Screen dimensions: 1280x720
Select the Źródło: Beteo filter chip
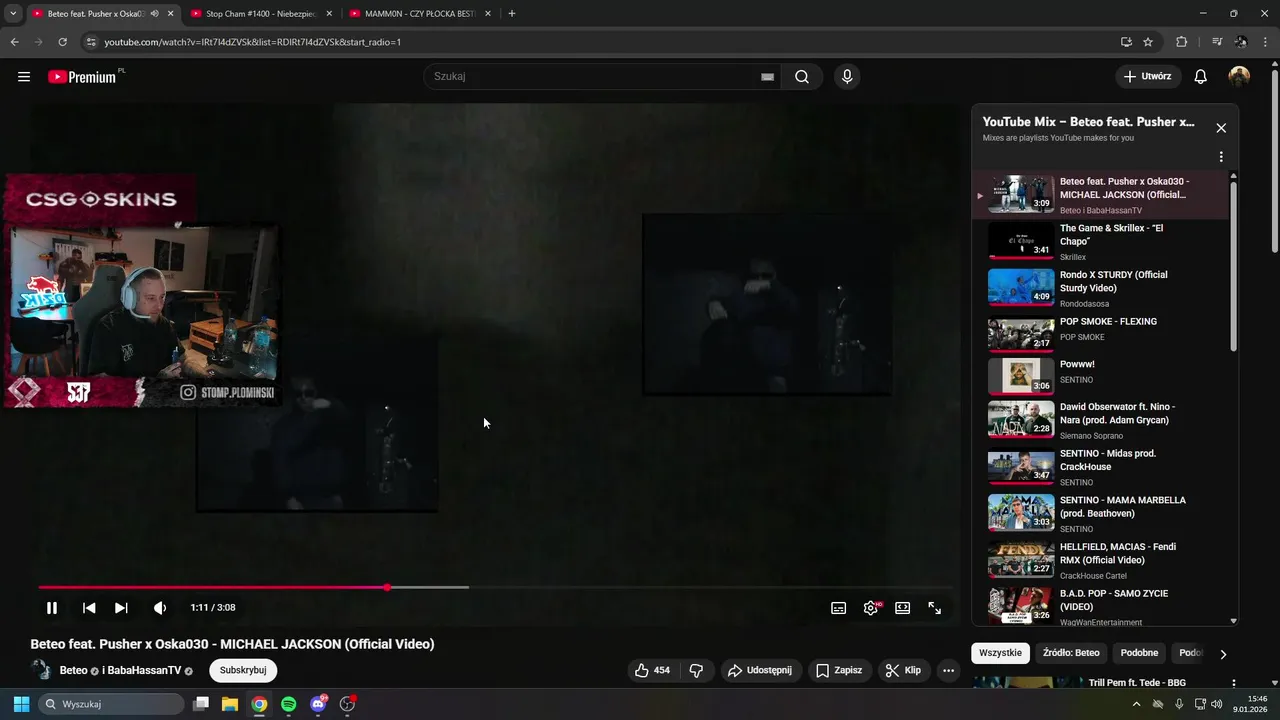(1071, 653)
